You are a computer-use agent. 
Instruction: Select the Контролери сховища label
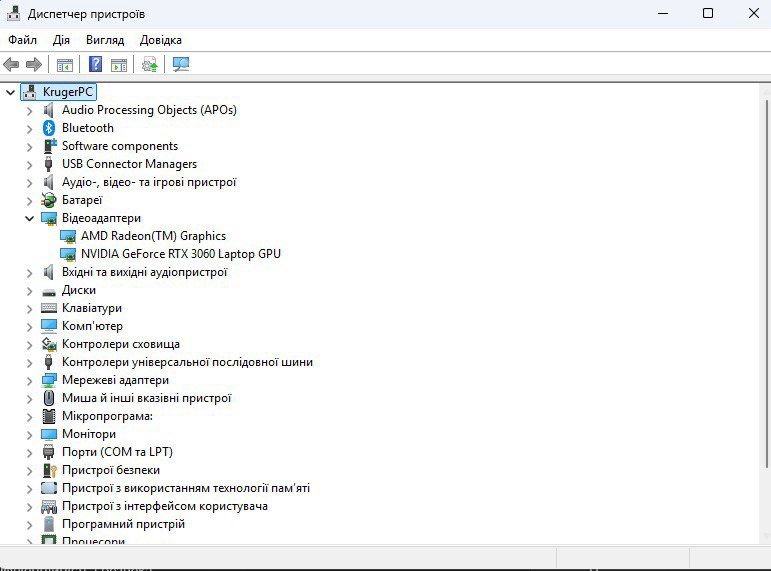click(x=121, y=344)
